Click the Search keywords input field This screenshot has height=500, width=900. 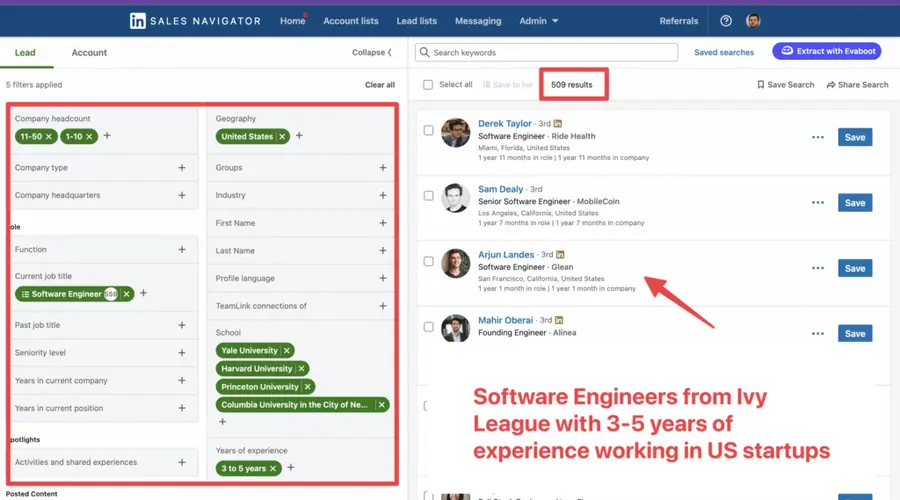point(546,52)
